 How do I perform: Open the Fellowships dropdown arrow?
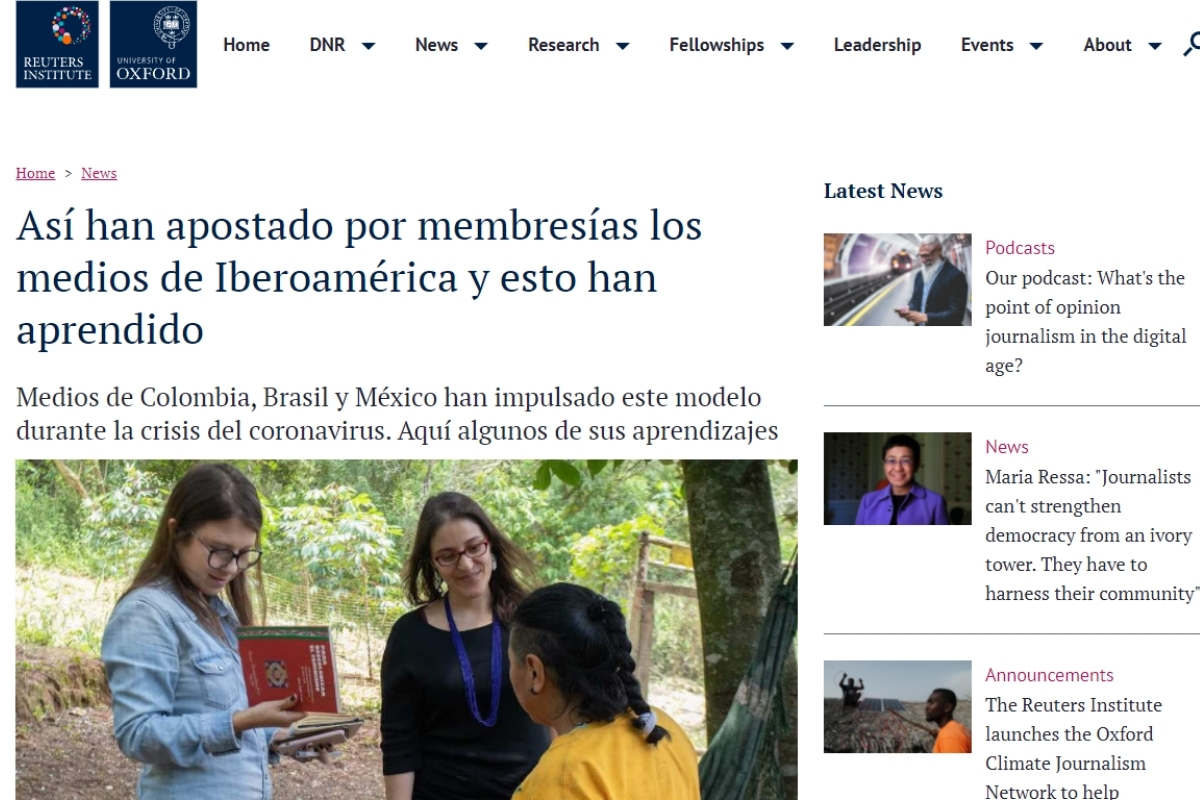click(x=787, y=46)
